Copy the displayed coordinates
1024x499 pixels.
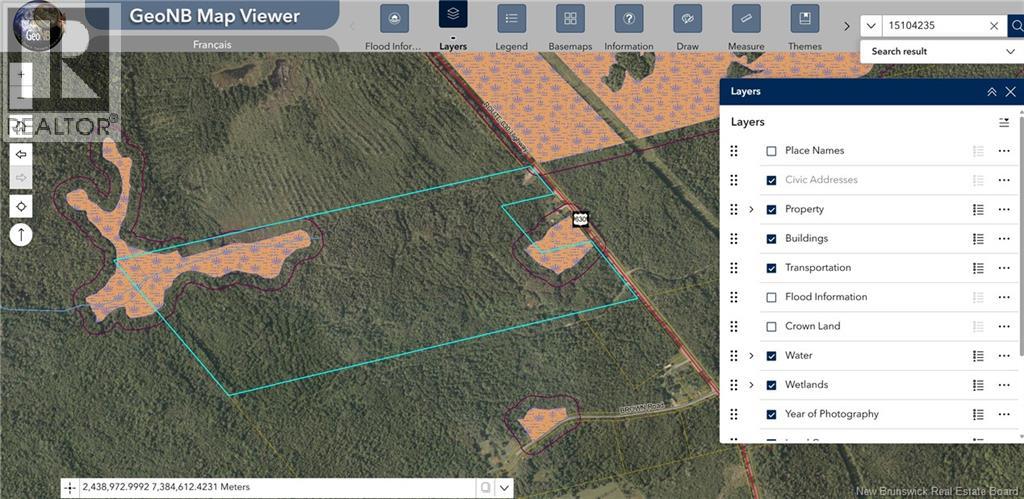coord(485,488)
